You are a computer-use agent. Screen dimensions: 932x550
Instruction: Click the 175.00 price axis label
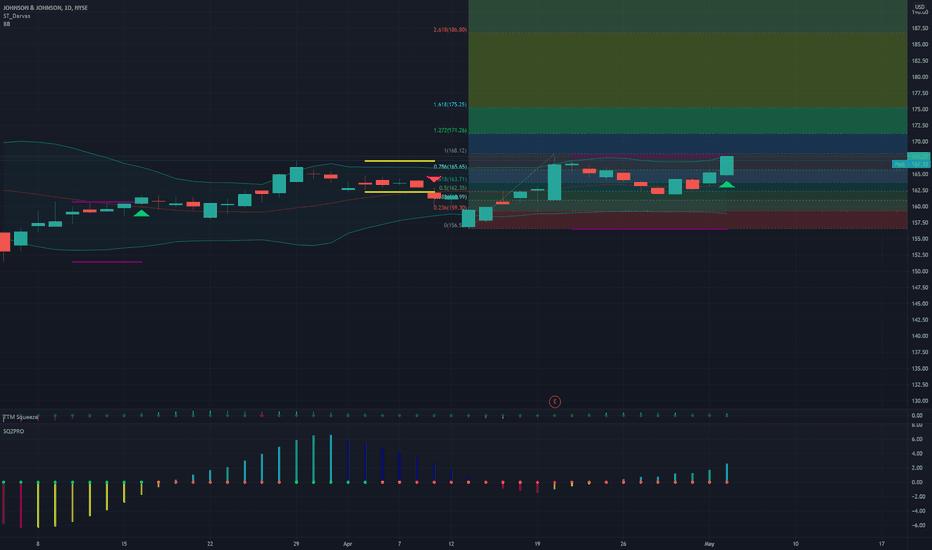point(920,110)
